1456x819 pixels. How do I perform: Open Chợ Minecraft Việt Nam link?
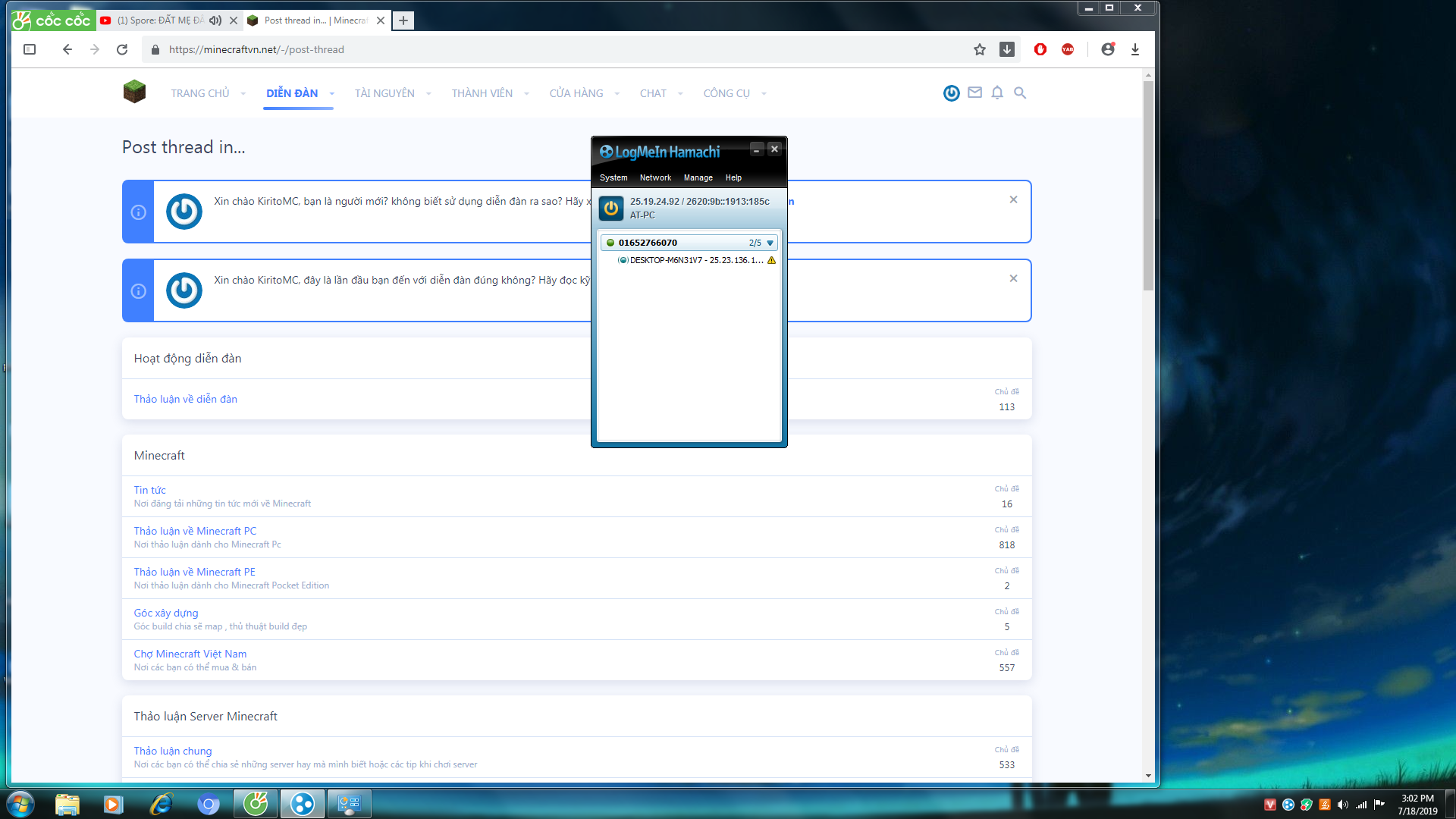[190, 654]
